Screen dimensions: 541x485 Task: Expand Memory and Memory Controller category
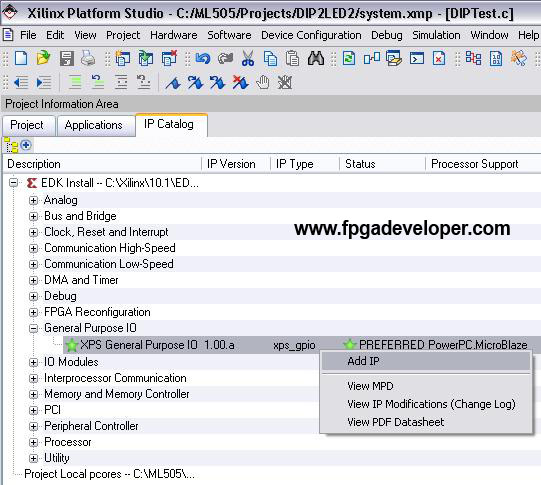[33, 394]
